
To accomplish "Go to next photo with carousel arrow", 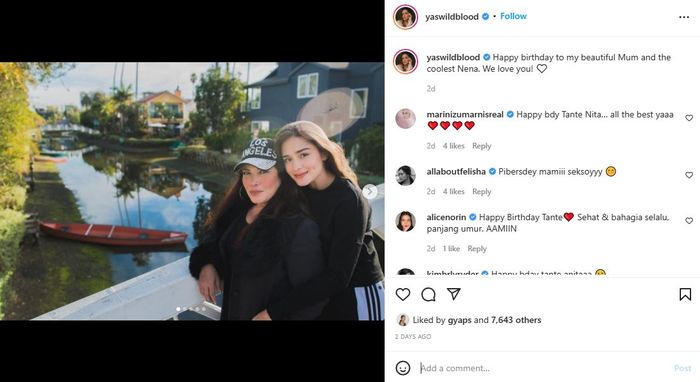I will click(x=369, y=191).
